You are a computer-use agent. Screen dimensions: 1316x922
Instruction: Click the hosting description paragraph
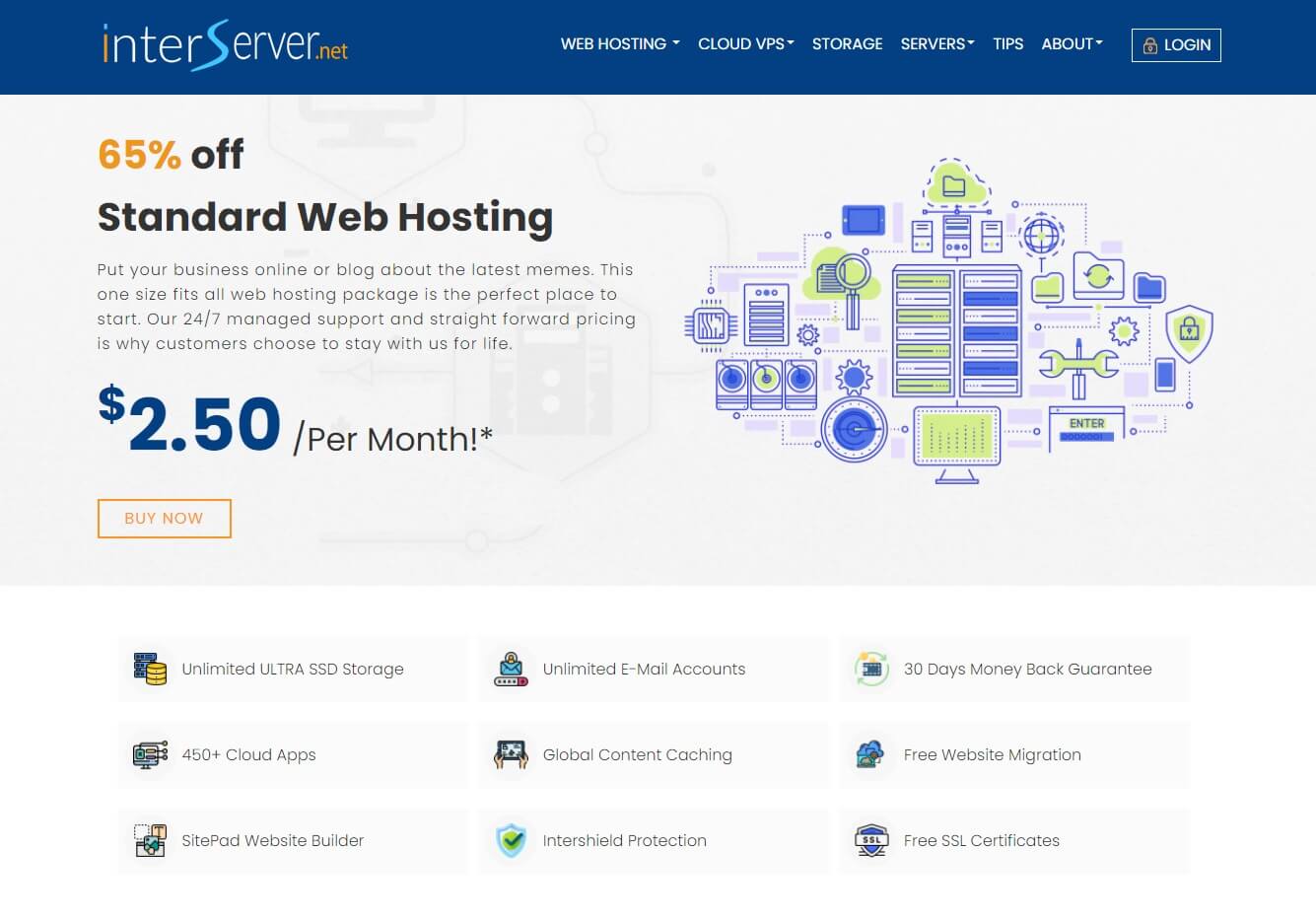pos(367,307)
